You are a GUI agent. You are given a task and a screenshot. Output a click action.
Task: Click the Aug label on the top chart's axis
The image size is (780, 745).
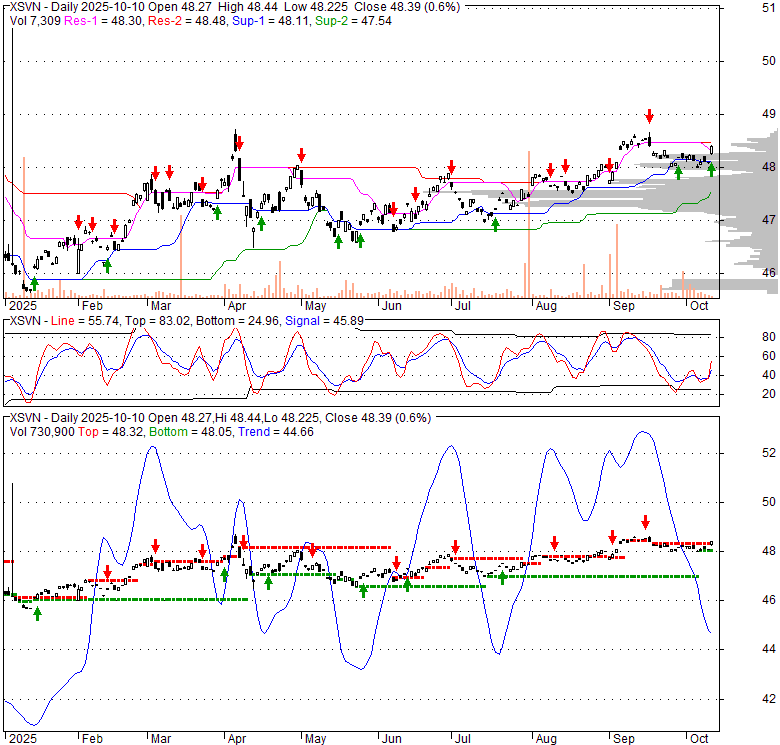click(x=544, y=305)
